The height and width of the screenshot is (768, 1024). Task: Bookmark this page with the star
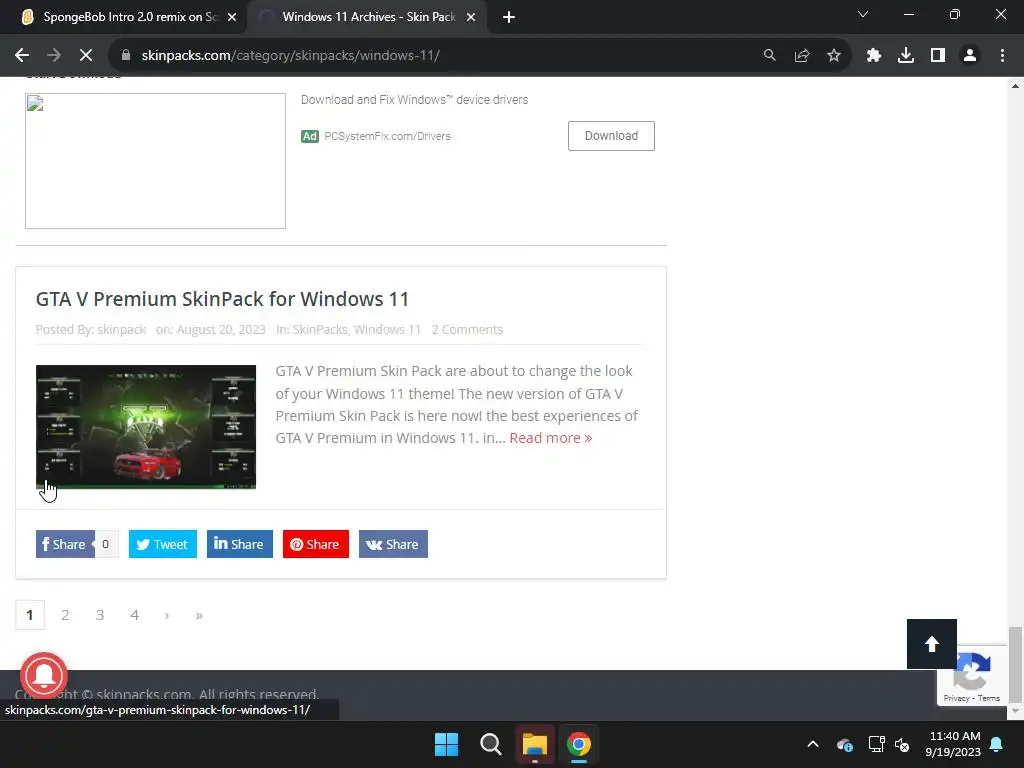tap(833, 56)
